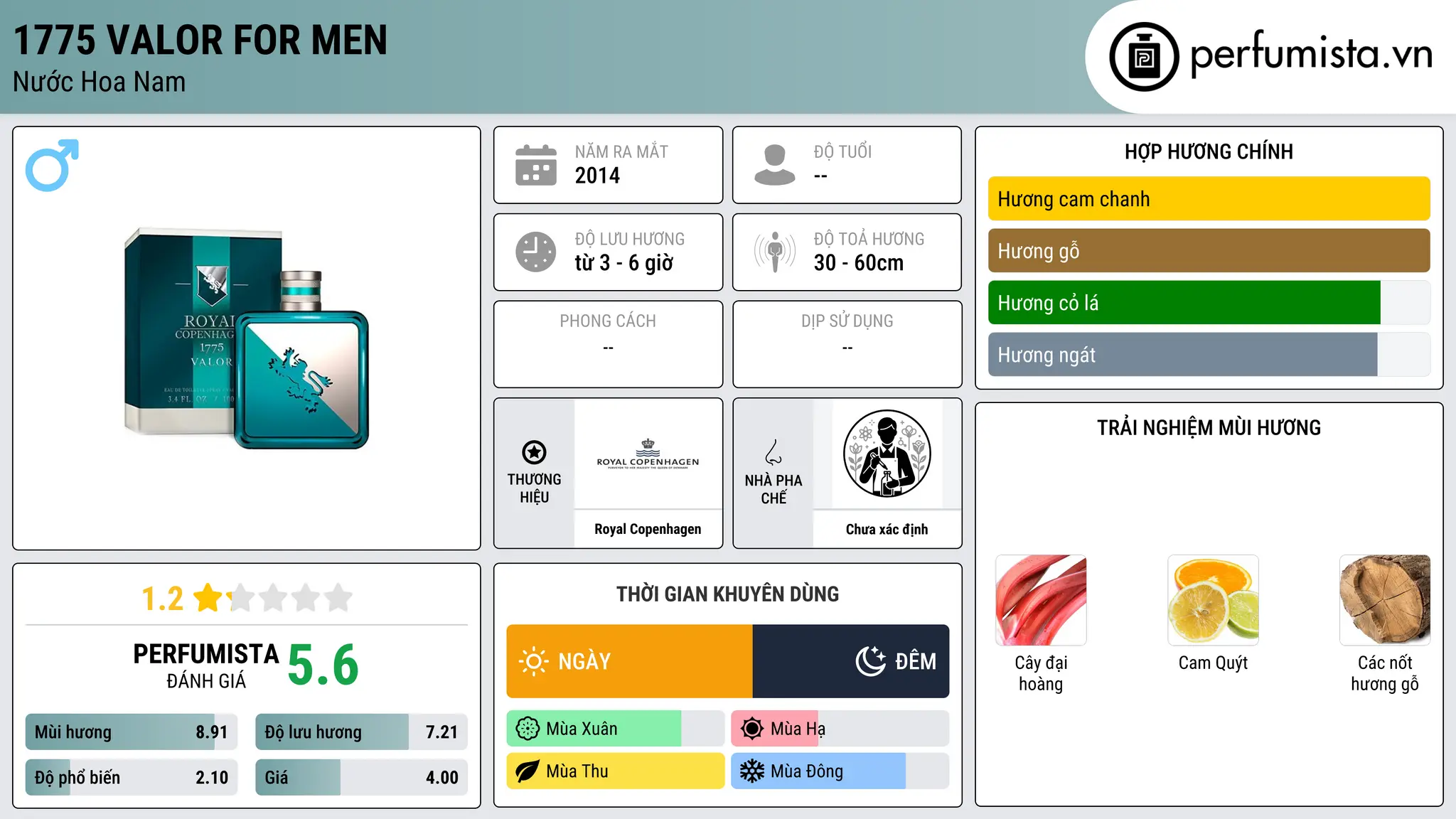Select the green Hương cỏ lá accord bar
Image resolution: width=1456 pixels, height=819 pixels.
point(1209,303)
